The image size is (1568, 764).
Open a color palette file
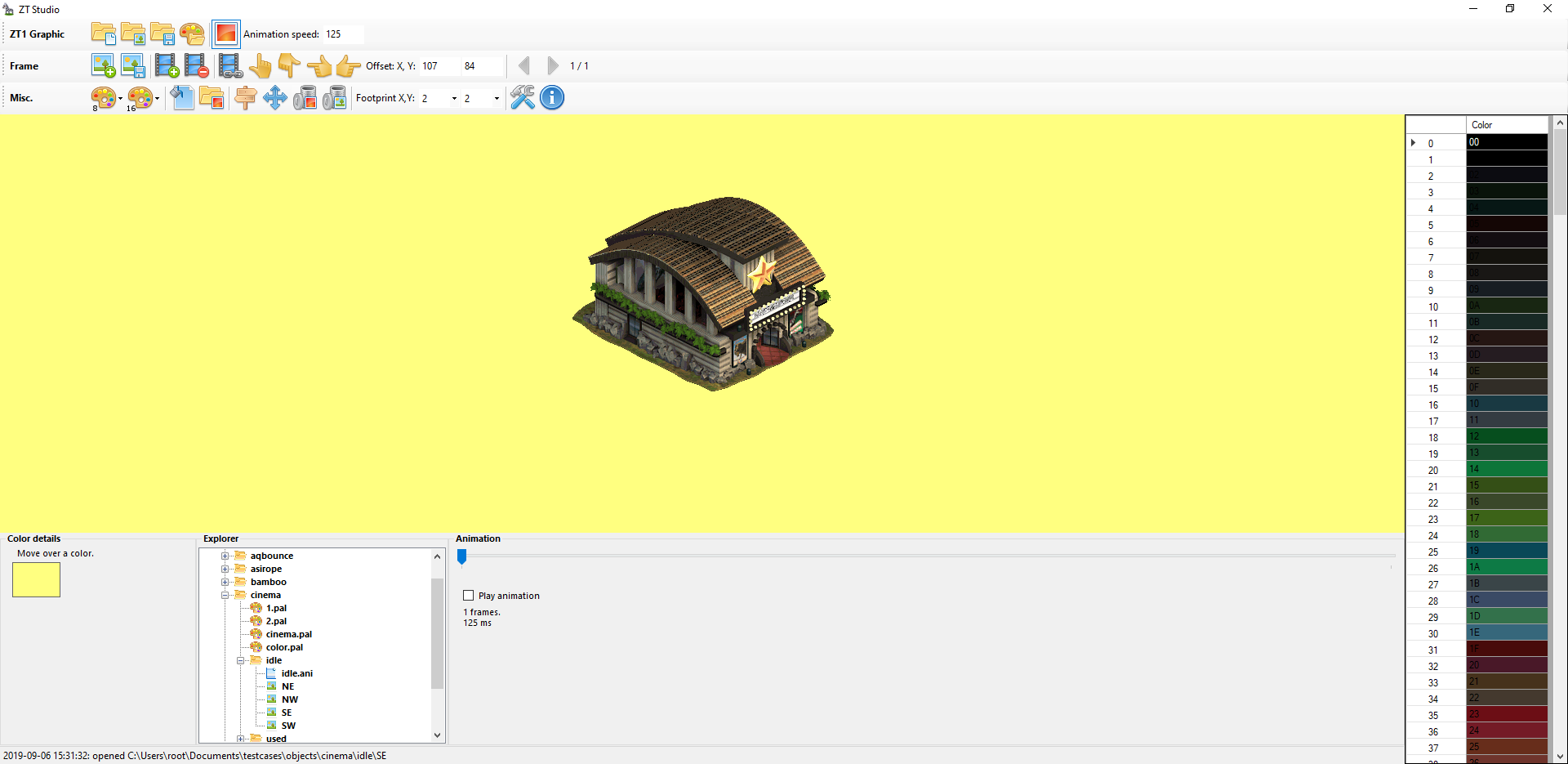pyautogui.click(x=192, y=34)
